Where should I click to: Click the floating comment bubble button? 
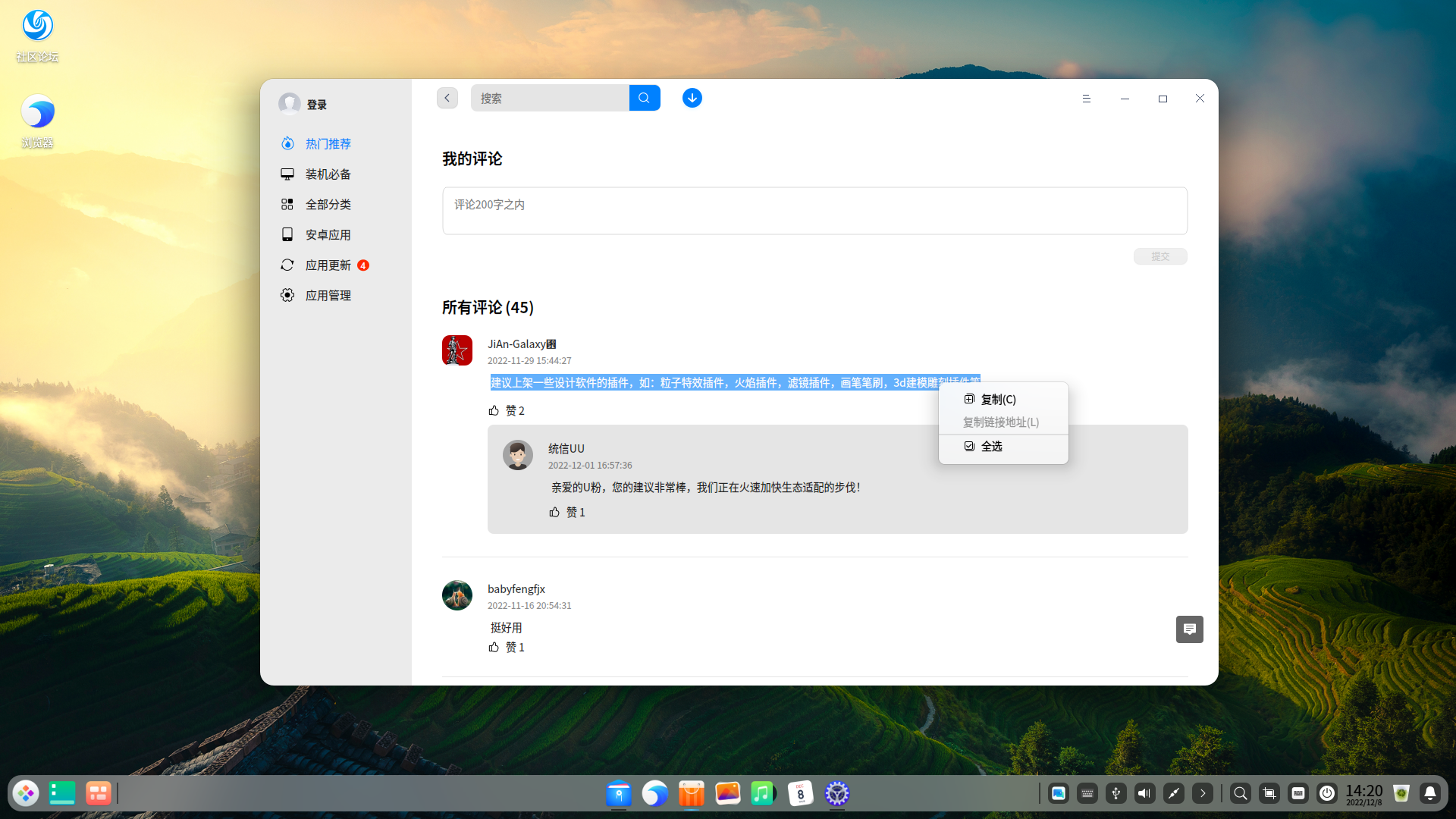(x=1190, y=629)
